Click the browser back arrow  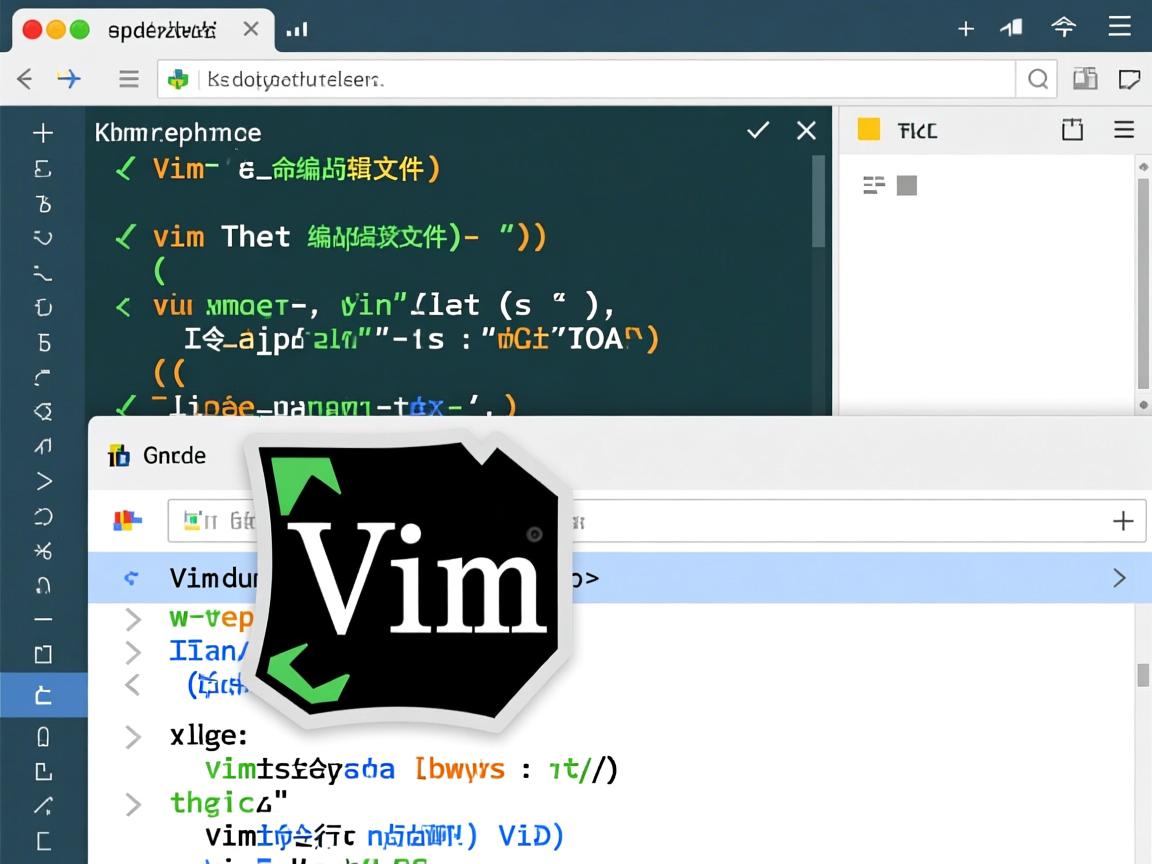[25, 79]
